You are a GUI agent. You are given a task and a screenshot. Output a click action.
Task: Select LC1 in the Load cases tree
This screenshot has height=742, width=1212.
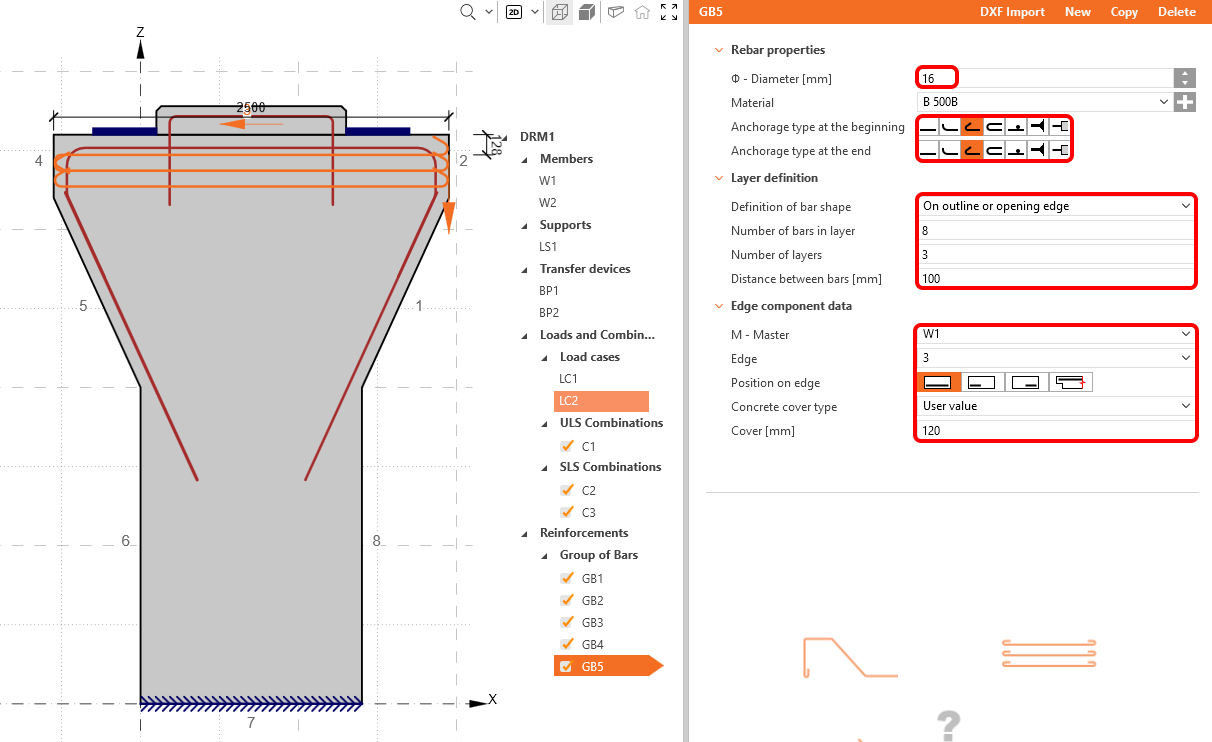pyautogui.click(x=568, y=379)
